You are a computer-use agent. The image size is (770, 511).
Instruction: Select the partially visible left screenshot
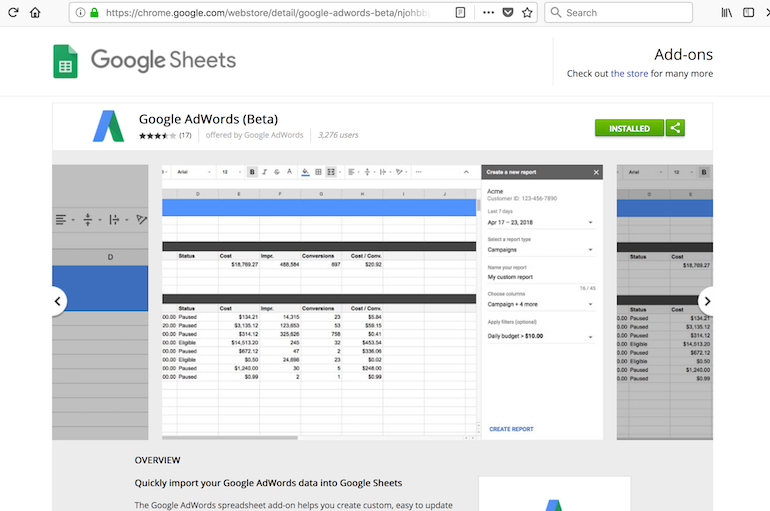tap(100, 302)
